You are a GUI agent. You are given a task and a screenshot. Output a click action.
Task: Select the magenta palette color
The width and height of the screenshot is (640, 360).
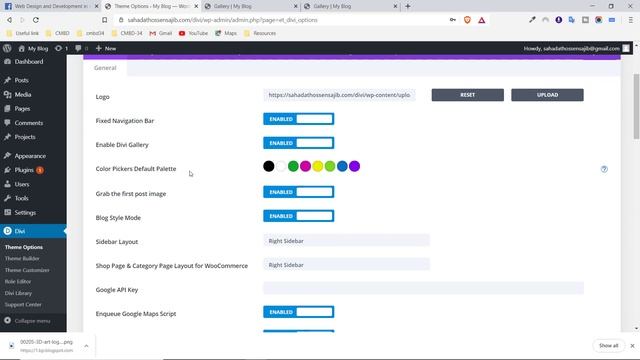305,166
